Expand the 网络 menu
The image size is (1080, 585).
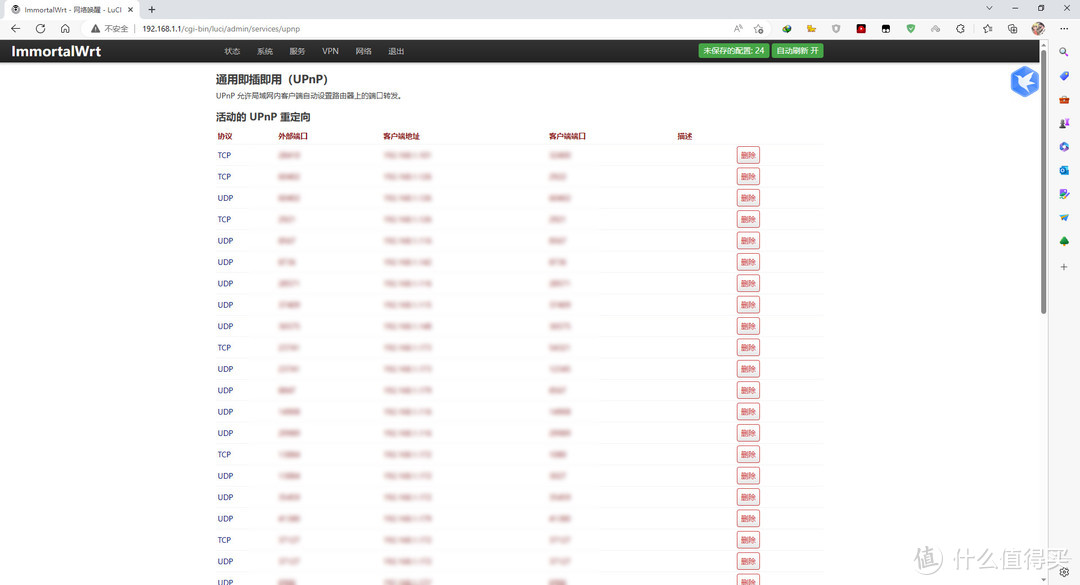point(363,51)
